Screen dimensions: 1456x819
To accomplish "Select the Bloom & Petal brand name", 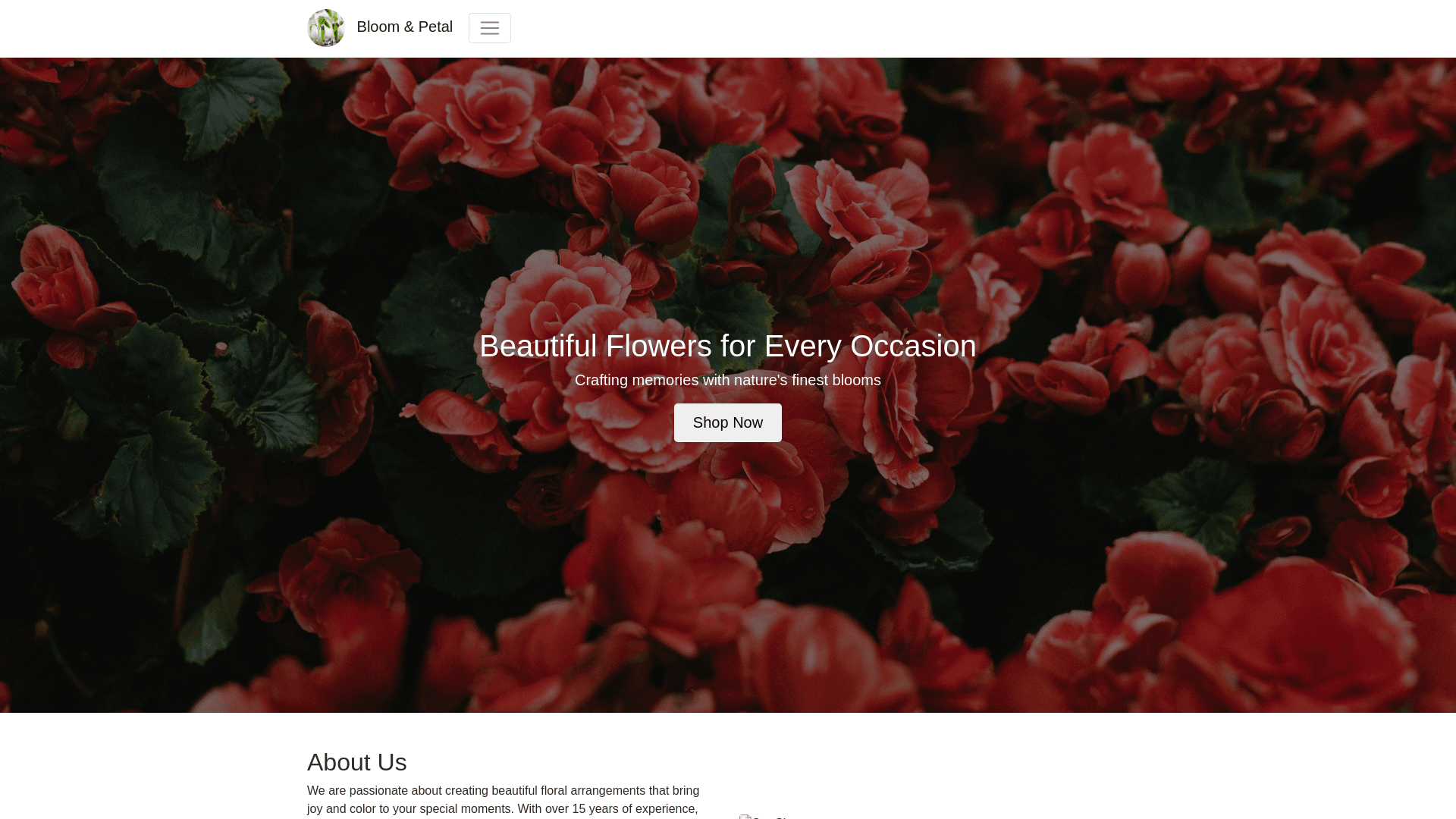I will (404, 27).
